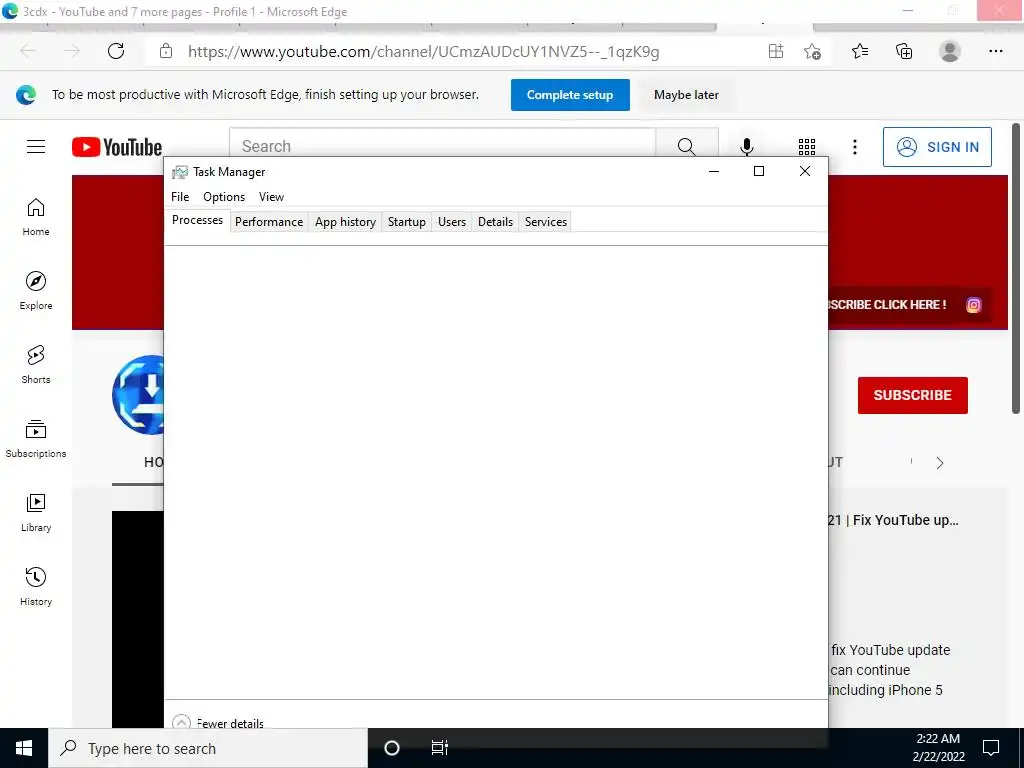Click the taskbar clock and date
The height and width of the screenshot is (768, 1024).
(938, 748)
